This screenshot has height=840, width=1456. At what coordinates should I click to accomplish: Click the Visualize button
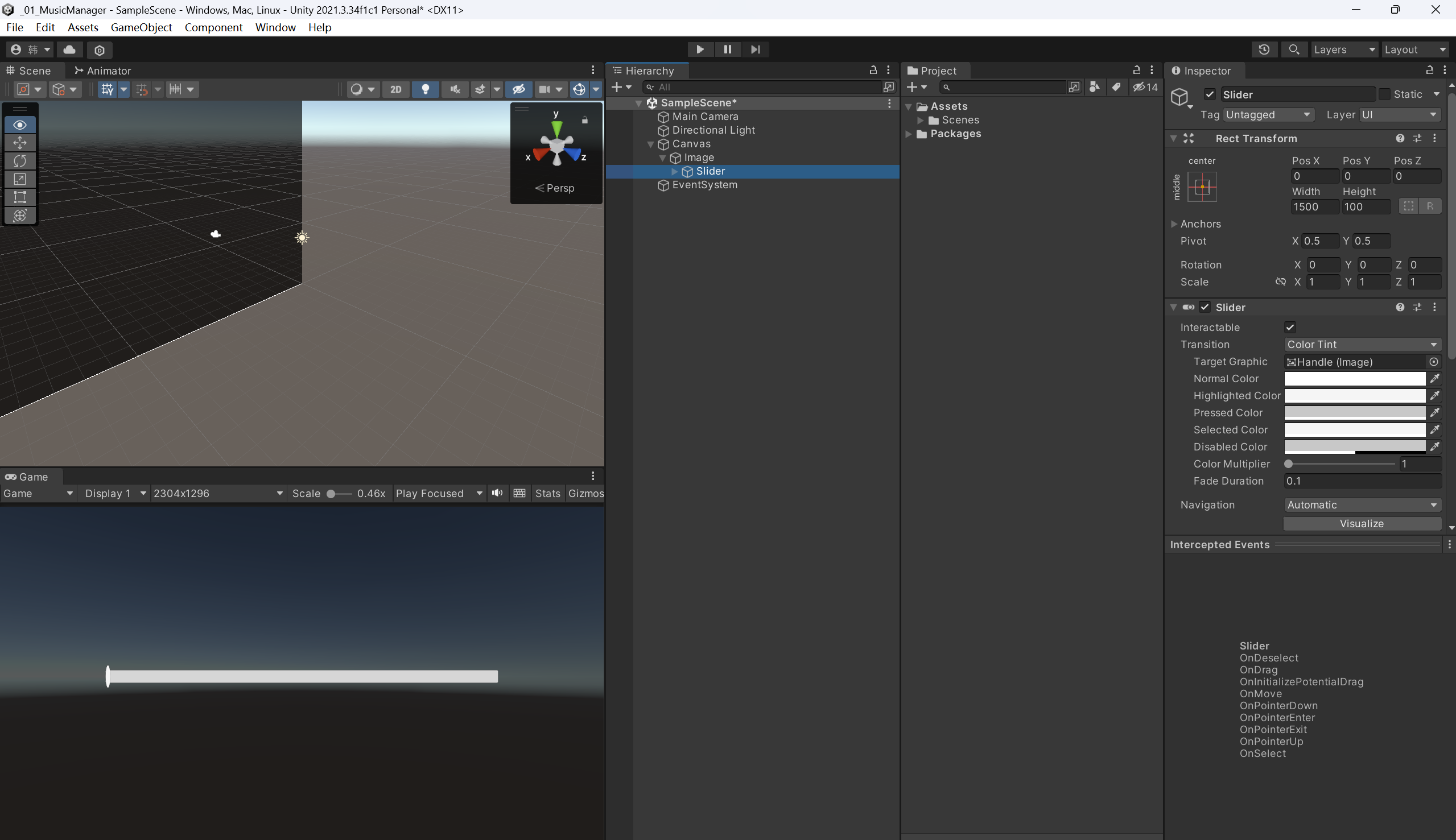coord(1362,524)
